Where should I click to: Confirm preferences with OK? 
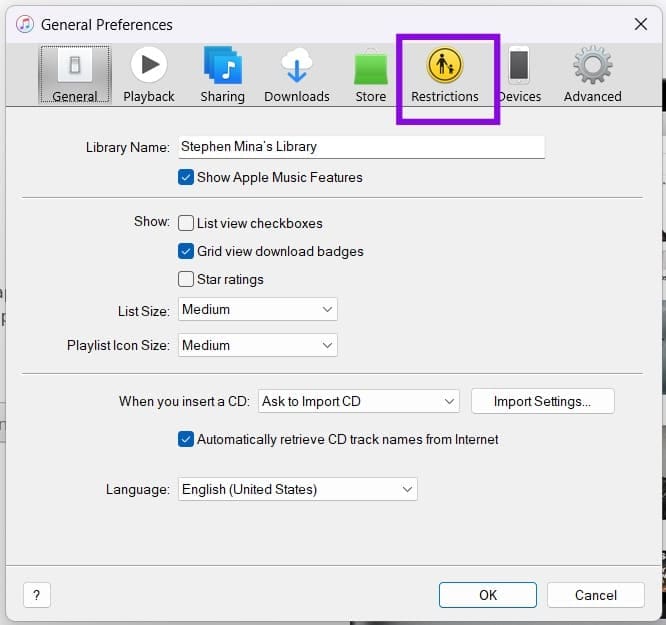pyautogui.click(x=488, y=595)
